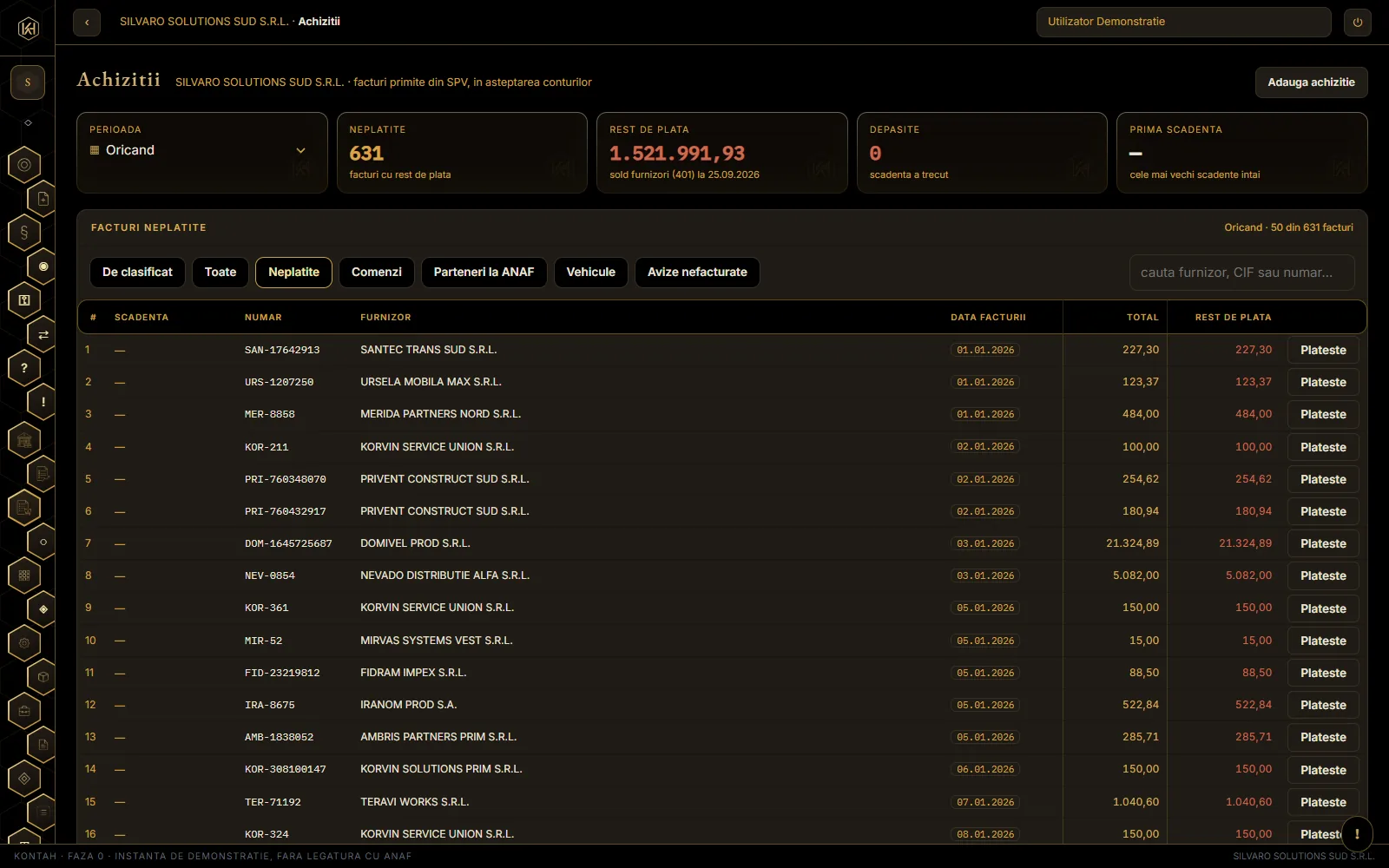Viewport: 1389px width, 868px height.
Task: Click Plateste for DOMIVEL PROD invoice
Action: coord(1323,544)
